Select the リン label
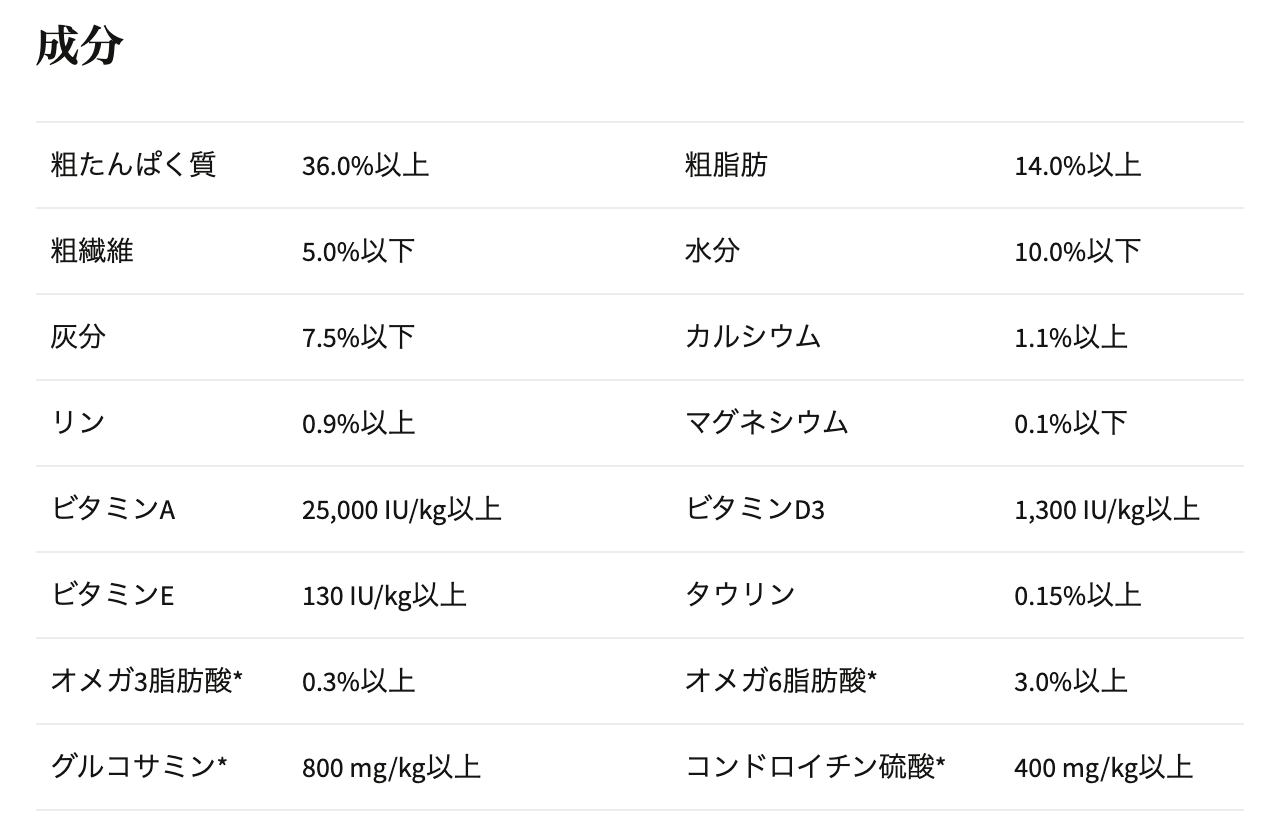Viewport: 1278px width, 814px height. coord(78,423)
